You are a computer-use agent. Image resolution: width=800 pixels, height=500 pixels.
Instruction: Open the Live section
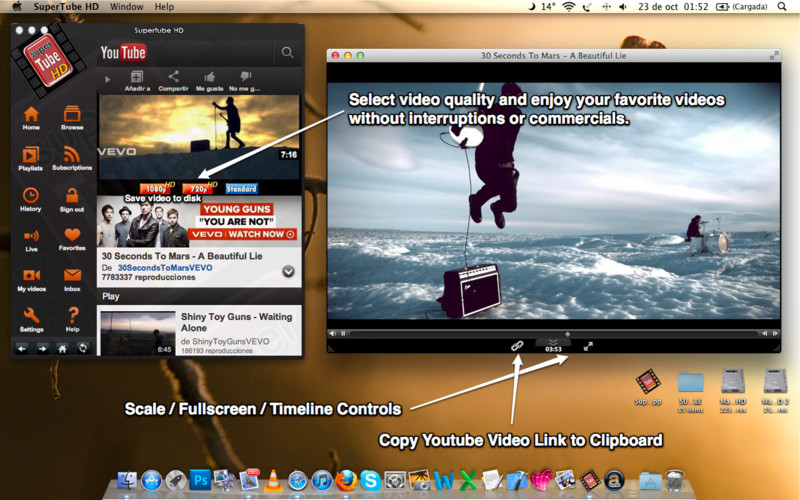point(31,240)
